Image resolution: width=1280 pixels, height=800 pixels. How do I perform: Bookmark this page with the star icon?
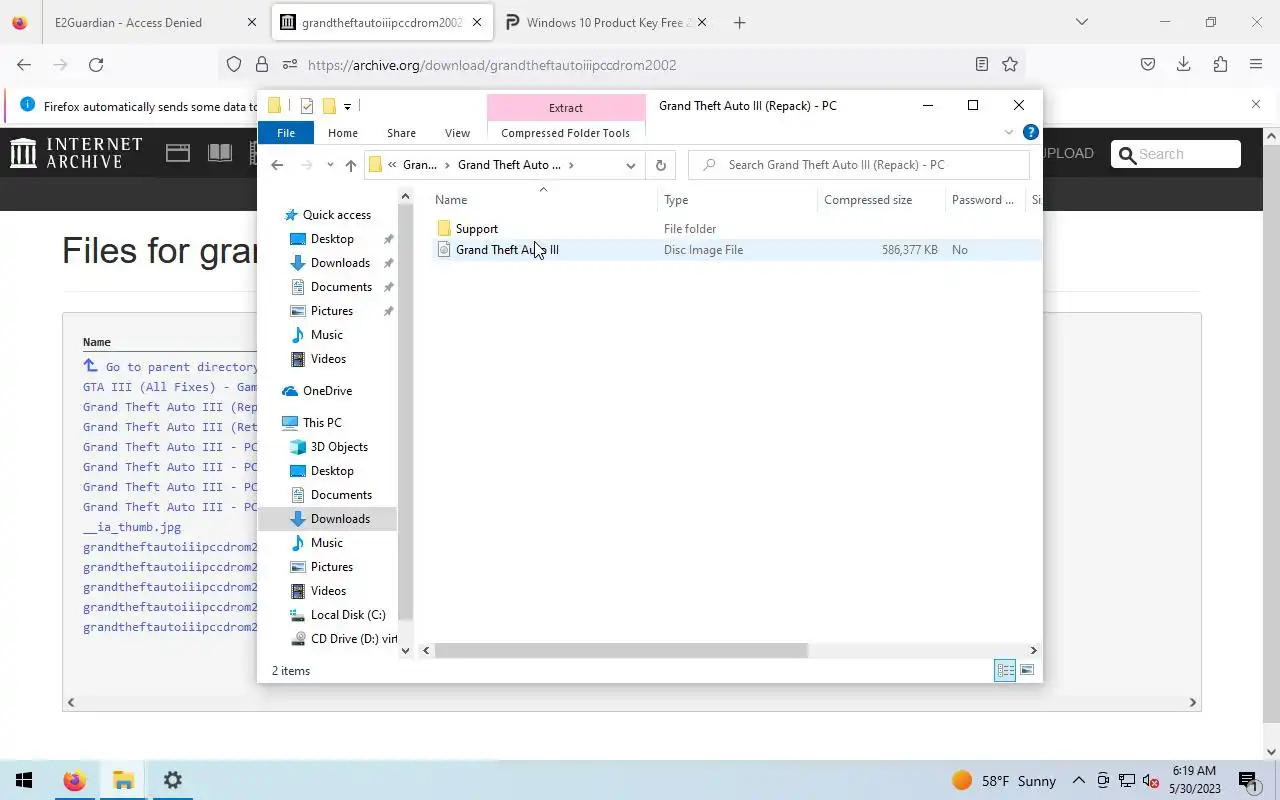pyautogui.click(x=1010, y=65)
